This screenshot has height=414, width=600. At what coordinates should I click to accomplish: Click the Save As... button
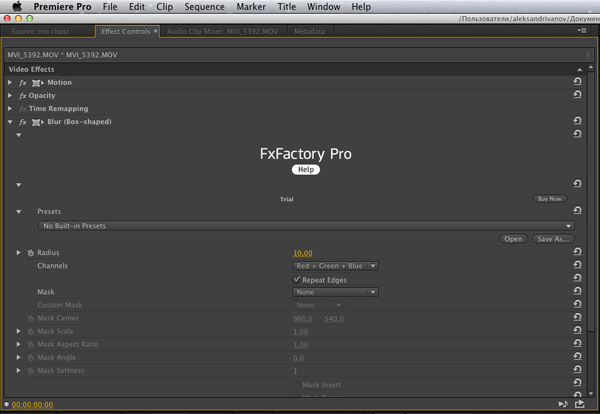[x=553, y=239]
